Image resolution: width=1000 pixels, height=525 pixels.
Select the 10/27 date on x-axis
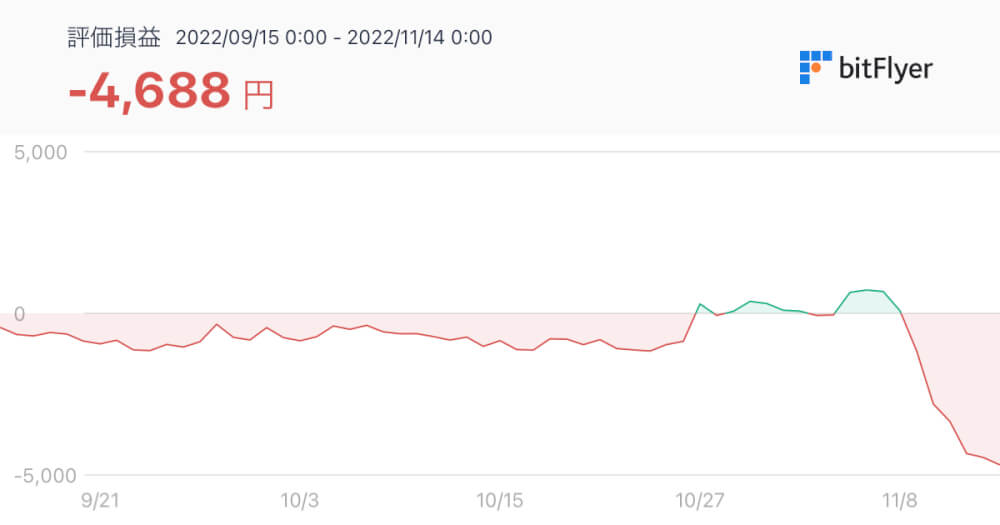coord(700,500)
